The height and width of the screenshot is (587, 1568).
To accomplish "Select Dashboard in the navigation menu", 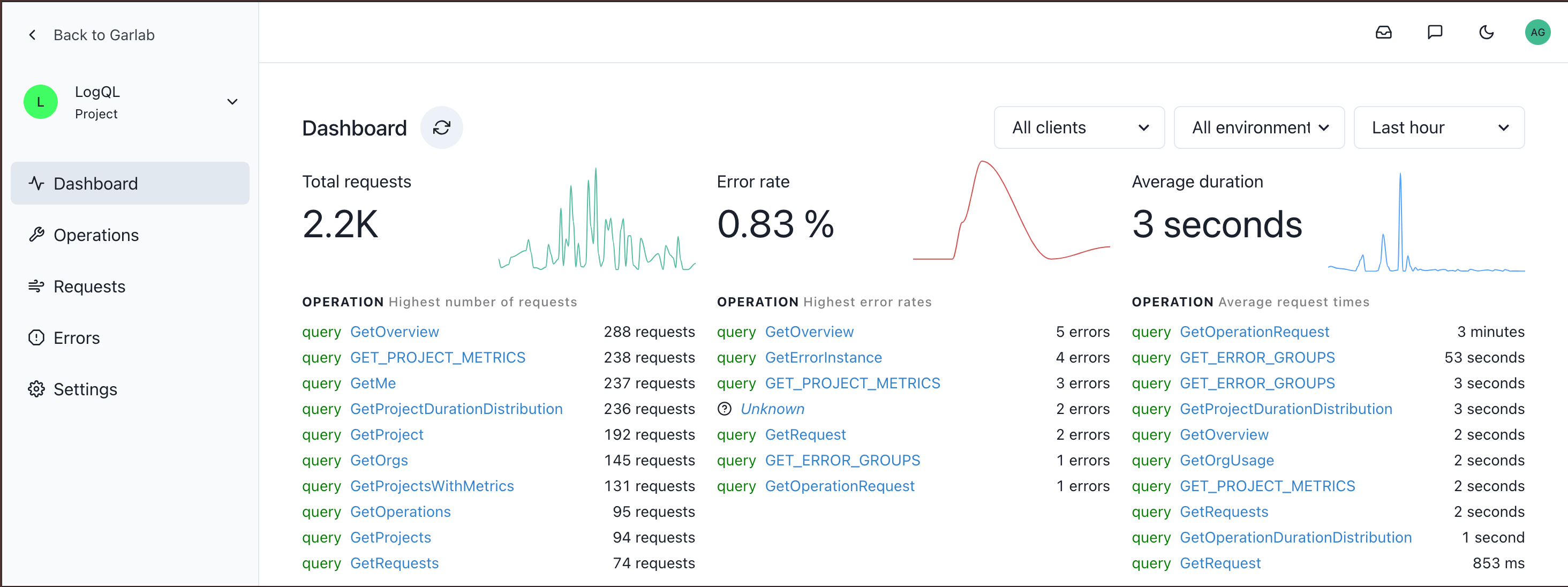I will [x=95, y=183].
